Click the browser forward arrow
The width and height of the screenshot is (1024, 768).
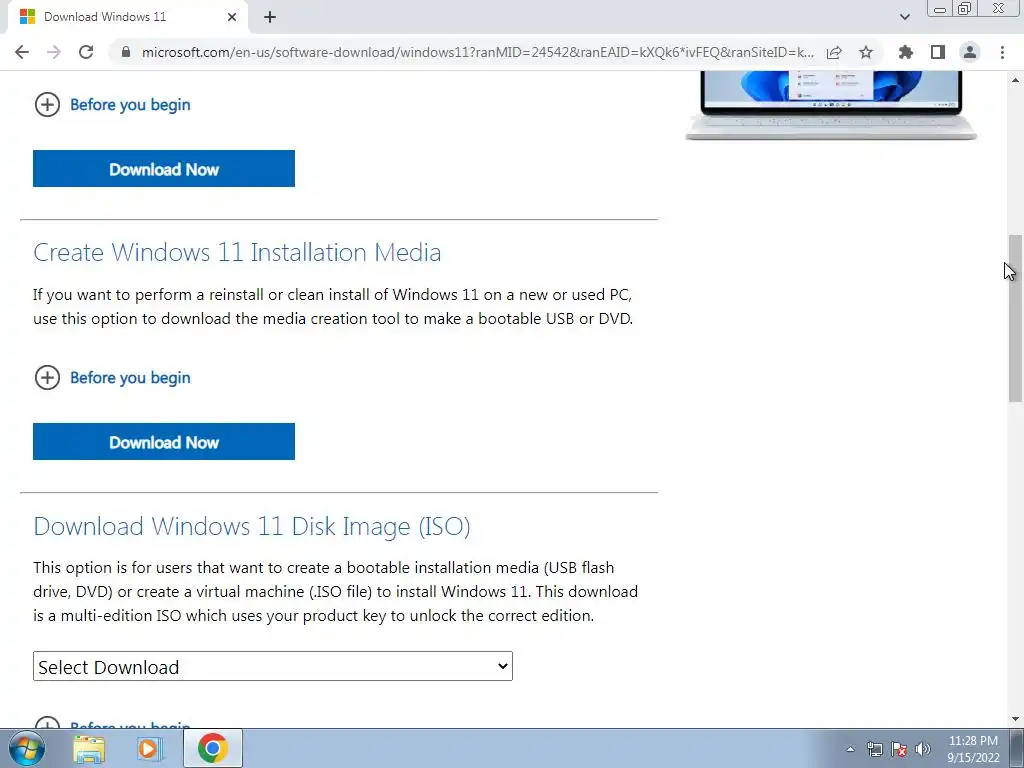pos(54,52)
